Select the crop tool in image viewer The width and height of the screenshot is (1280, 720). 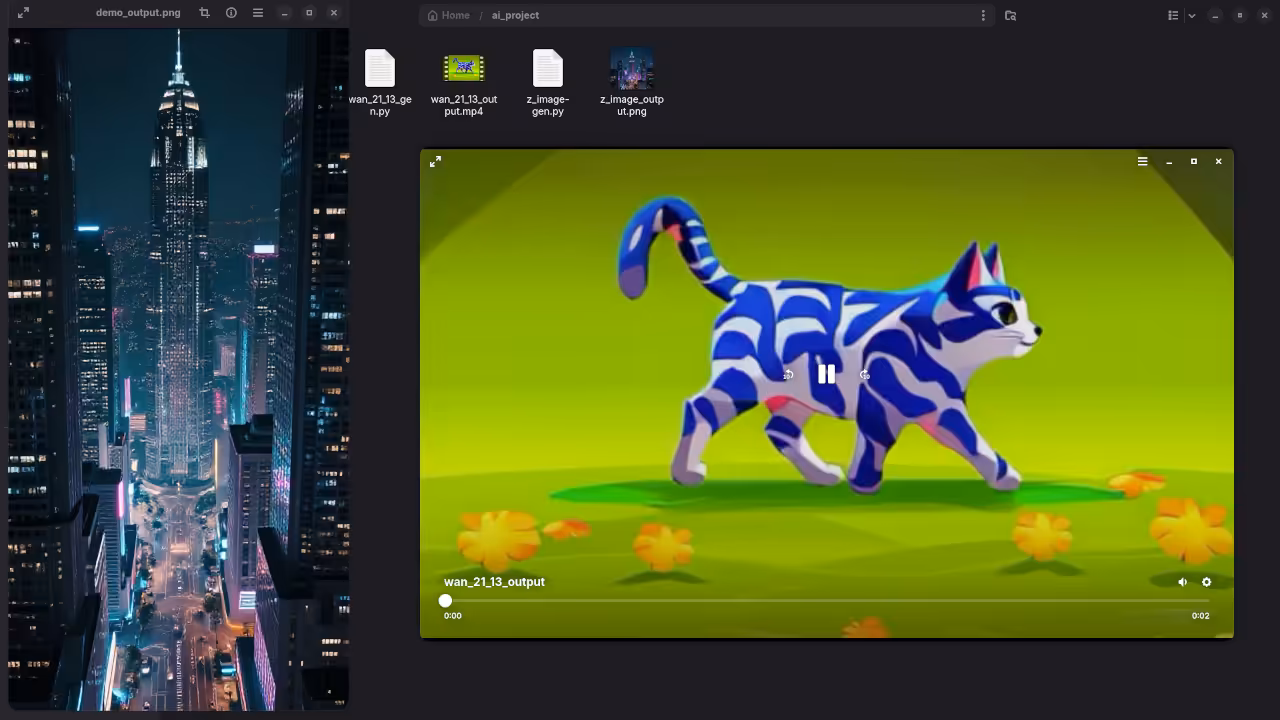pos(204,13)
